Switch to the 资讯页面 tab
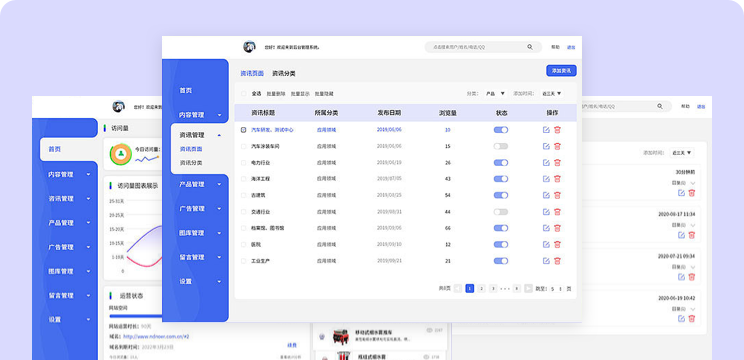Screen dimensions: 744x360 [252, 74]
